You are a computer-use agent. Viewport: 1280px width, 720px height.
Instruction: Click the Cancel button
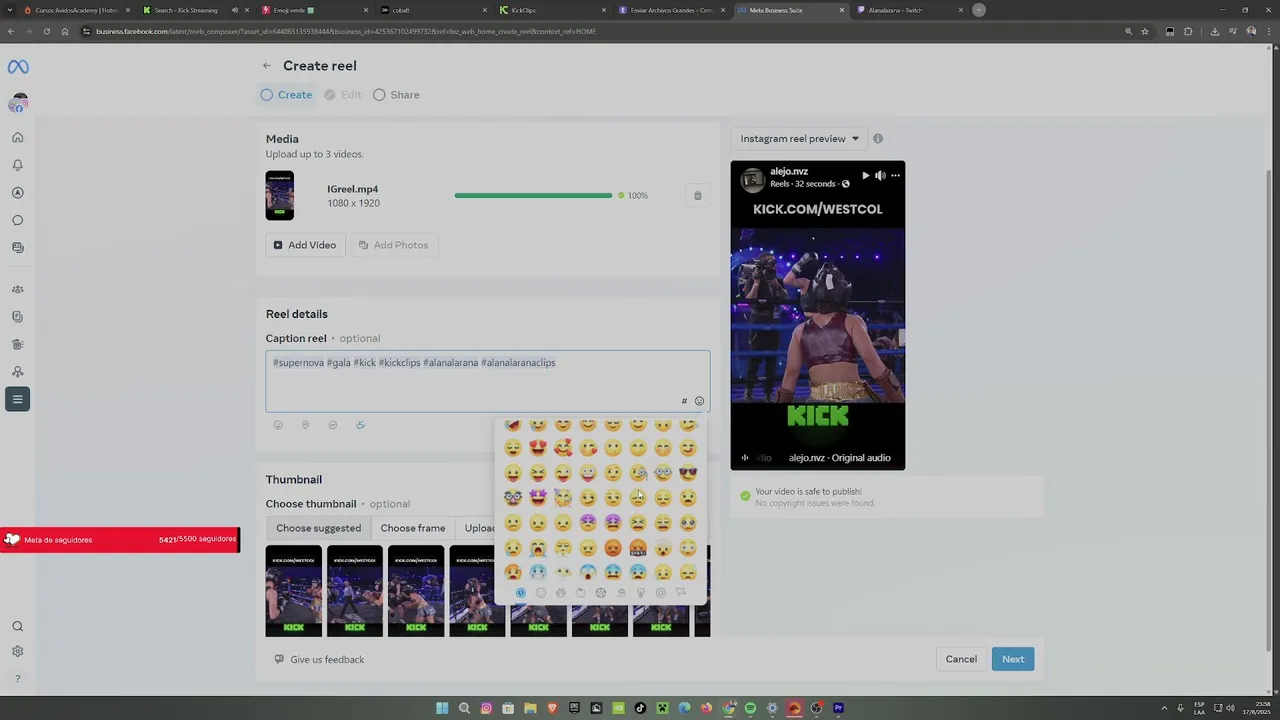coord(961,659)
